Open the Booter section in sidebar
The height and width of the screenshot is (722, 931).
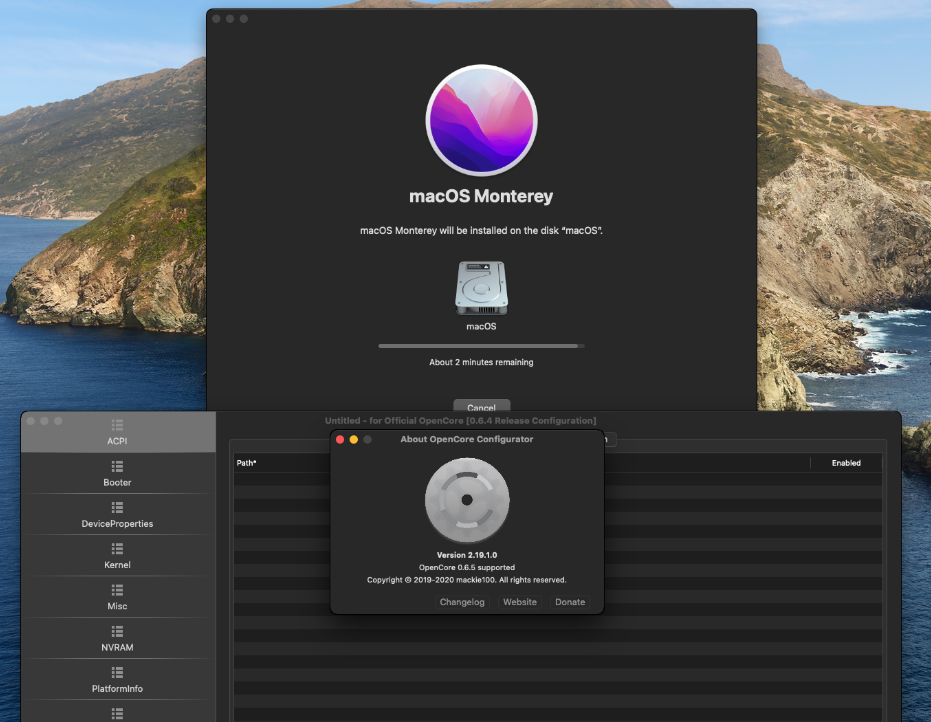click(118, 474)
